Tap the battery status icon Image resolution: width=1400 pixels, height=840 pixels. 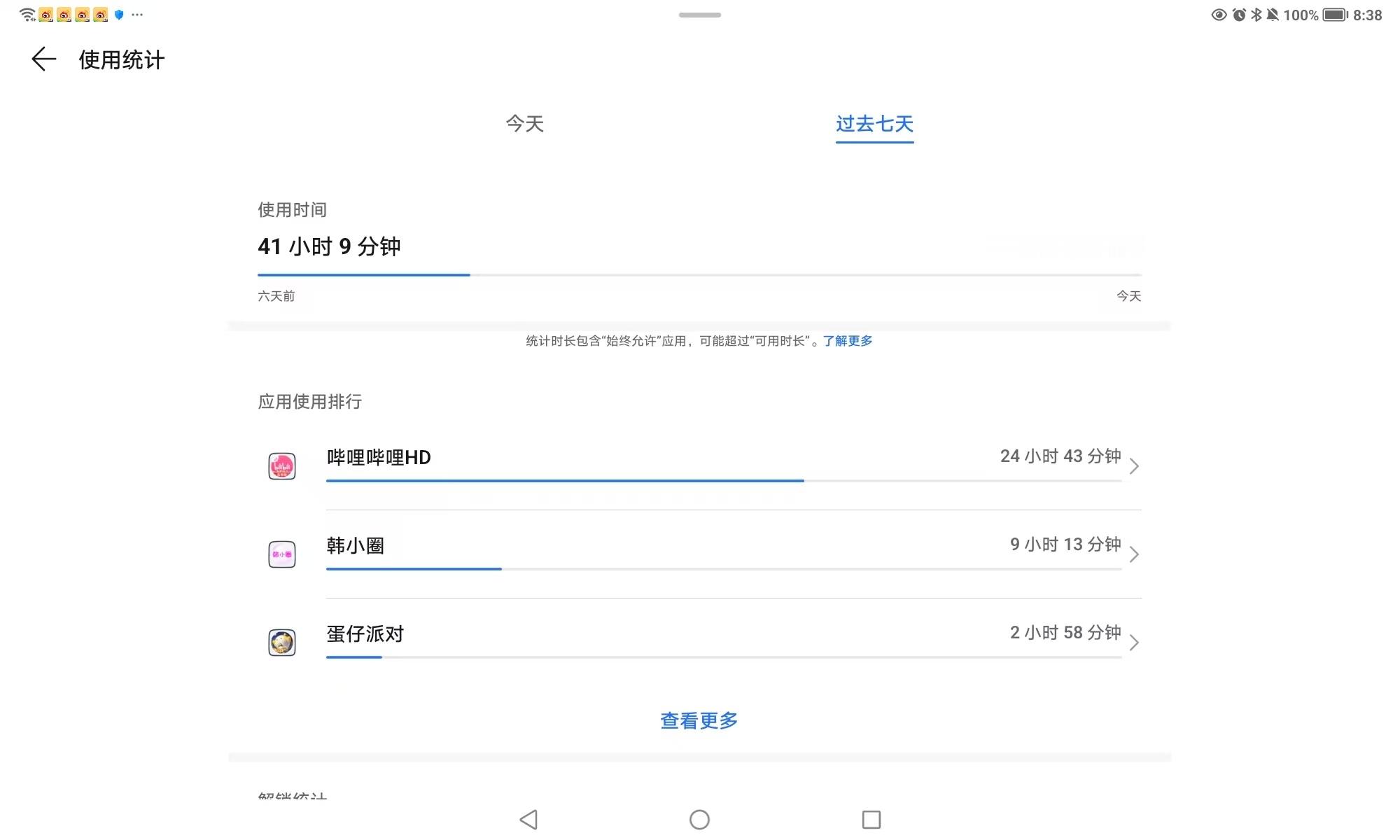(x=1335, y=15)
